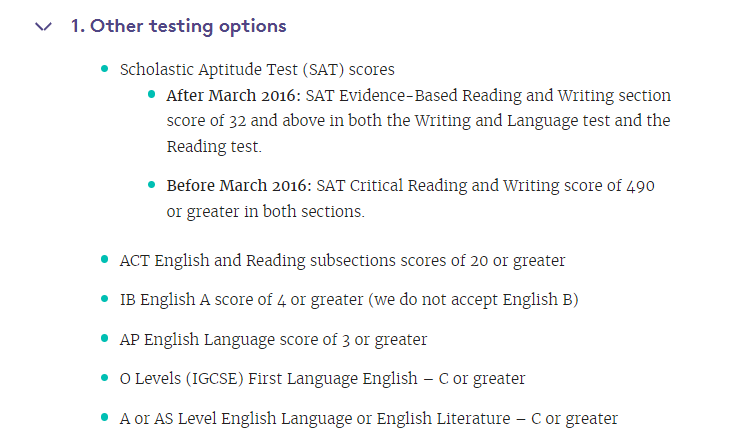Click the bold 'Before March 2016:' label
Screen dimensions: 744x440
pos(231,186)
